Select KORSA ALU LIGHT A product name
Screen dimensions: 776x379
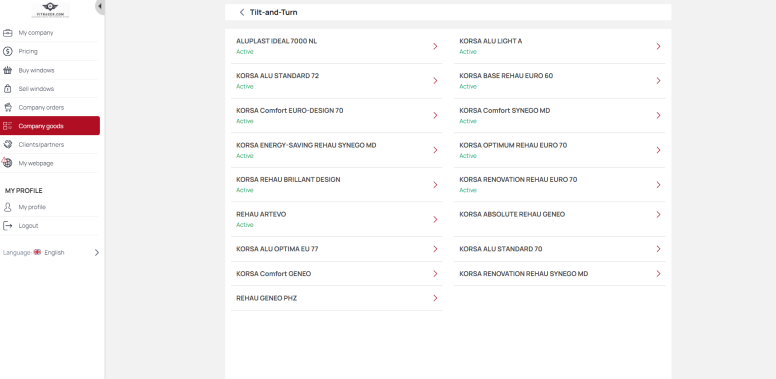tap(490, 41)
